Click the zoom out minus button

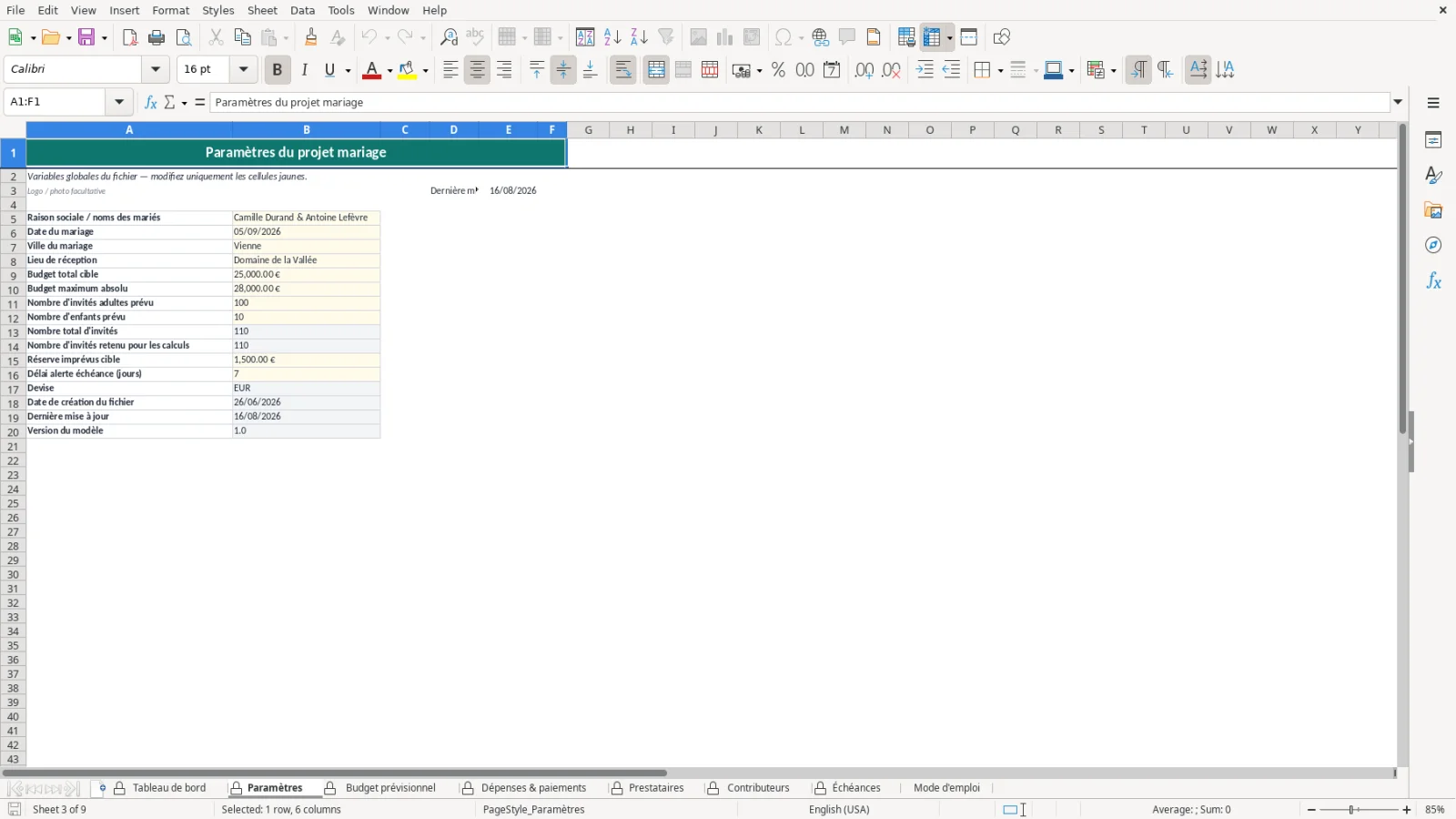(1311, 810)
